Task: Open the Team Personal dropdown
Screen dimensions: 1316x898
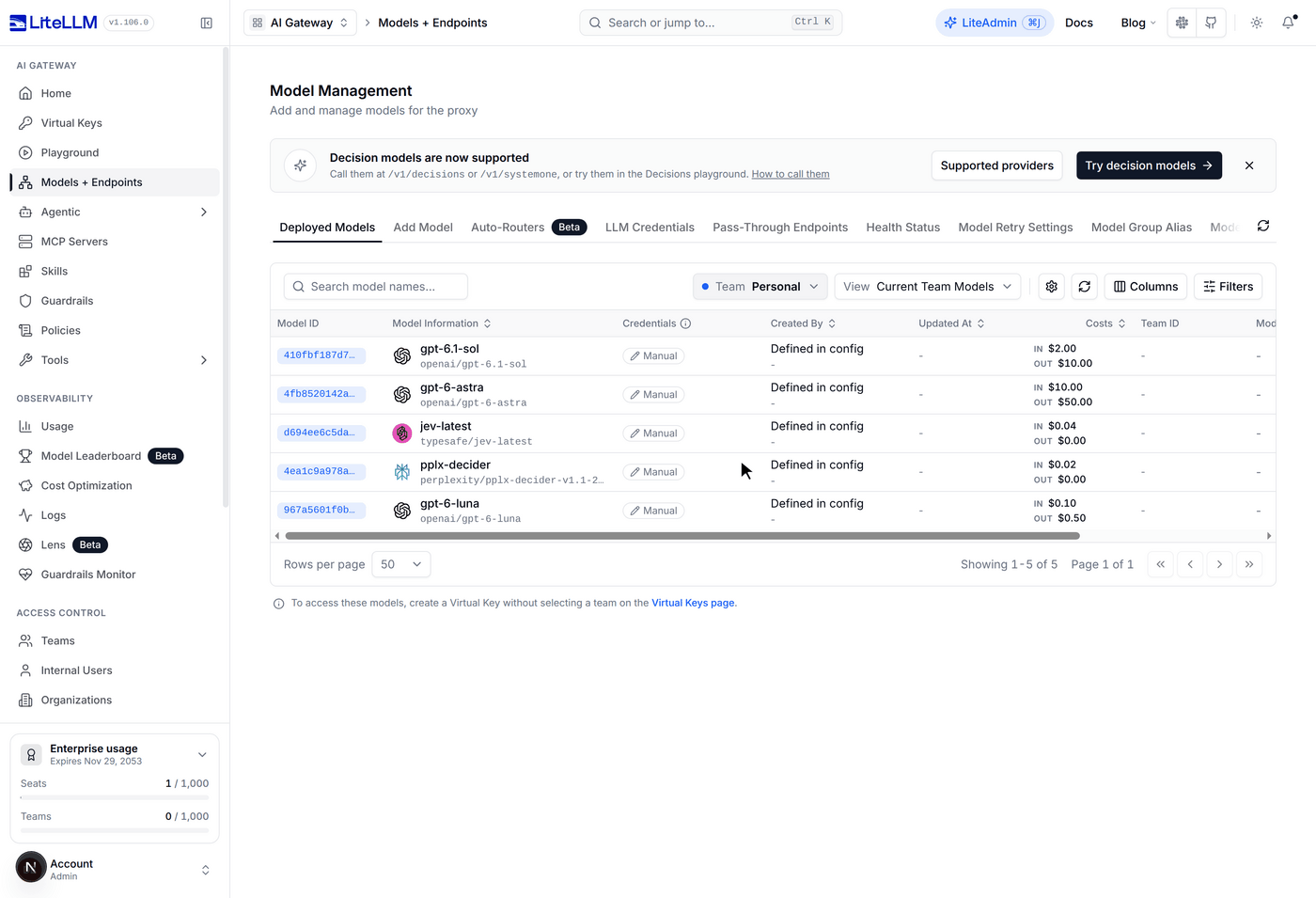Action: tap(760, 287)
